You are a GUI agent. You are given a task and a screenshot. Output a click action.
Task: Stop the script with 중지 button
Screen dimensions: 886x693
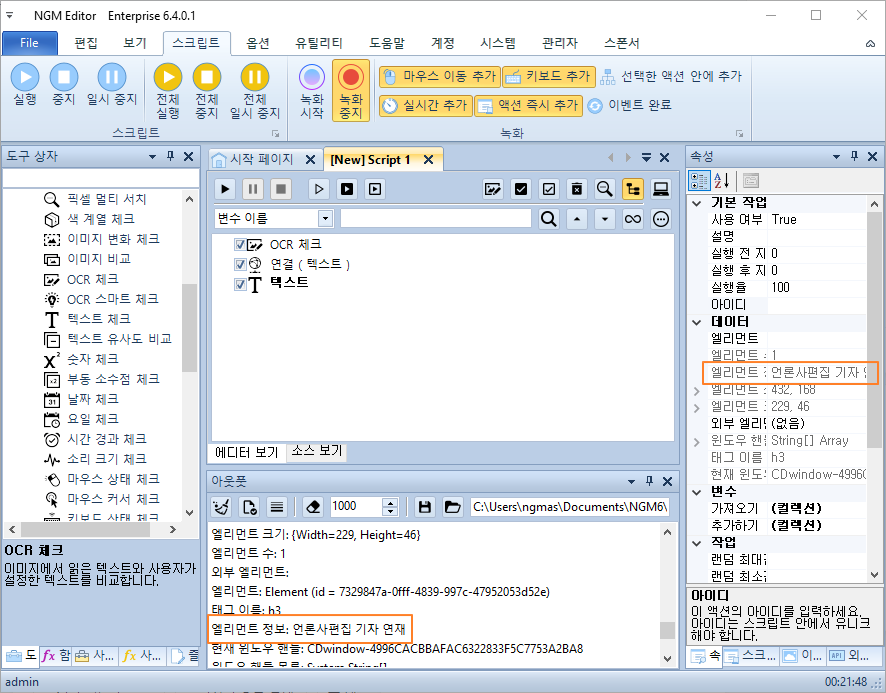[x=64, y=85]
